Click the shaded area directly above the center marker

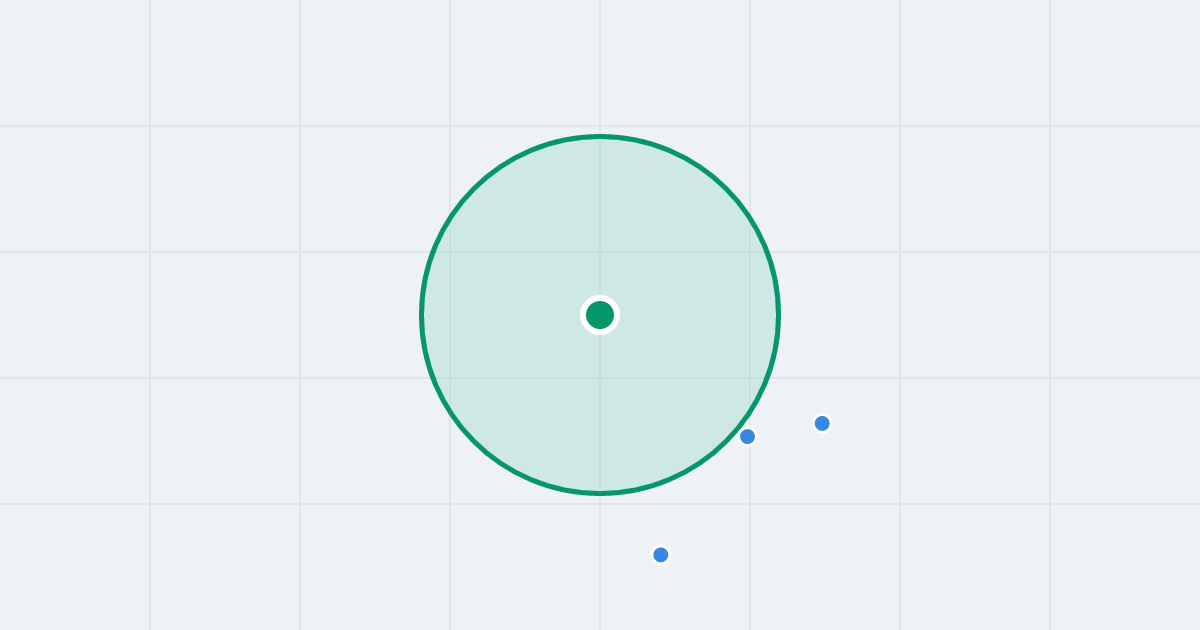pyautogui.click(x=600, y=225)
